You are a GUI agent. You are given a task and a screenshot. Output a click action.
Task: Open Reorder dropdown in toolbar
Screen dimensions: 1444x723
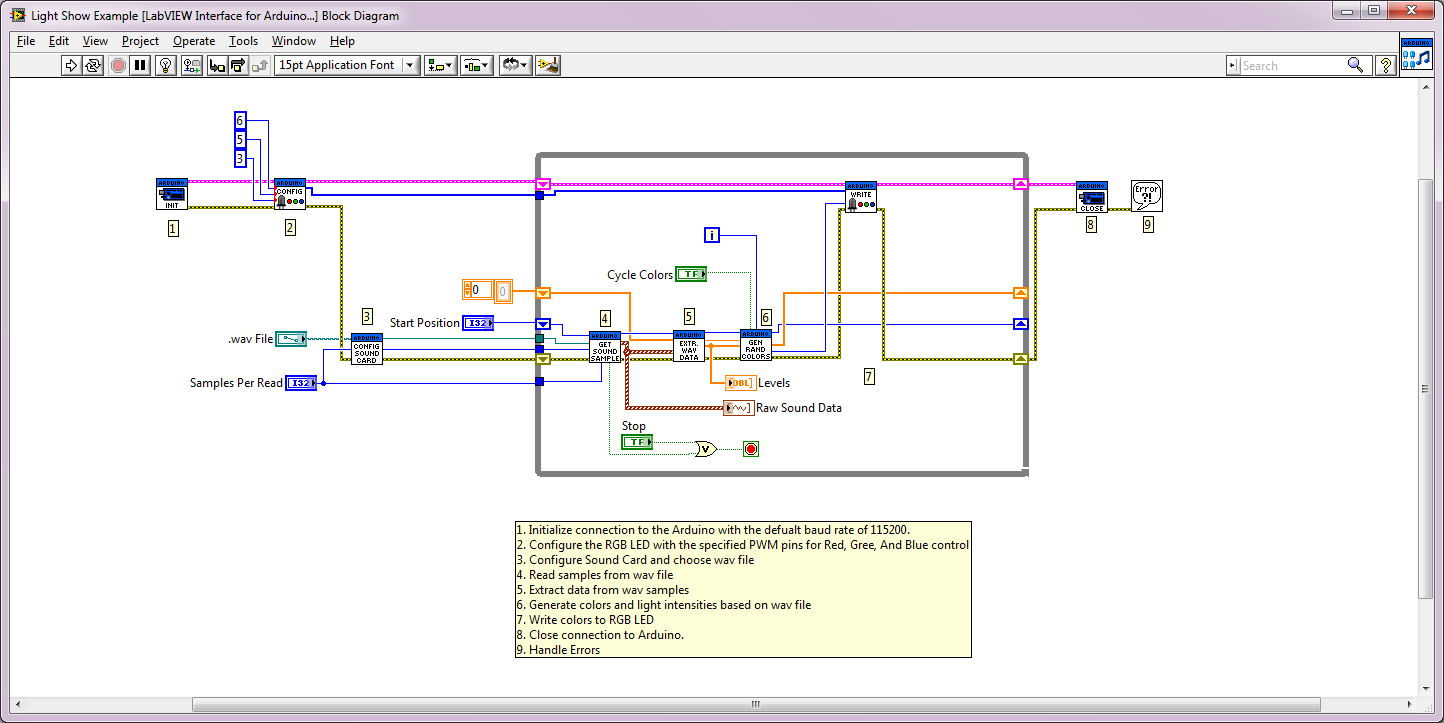(x=515, y=65)
